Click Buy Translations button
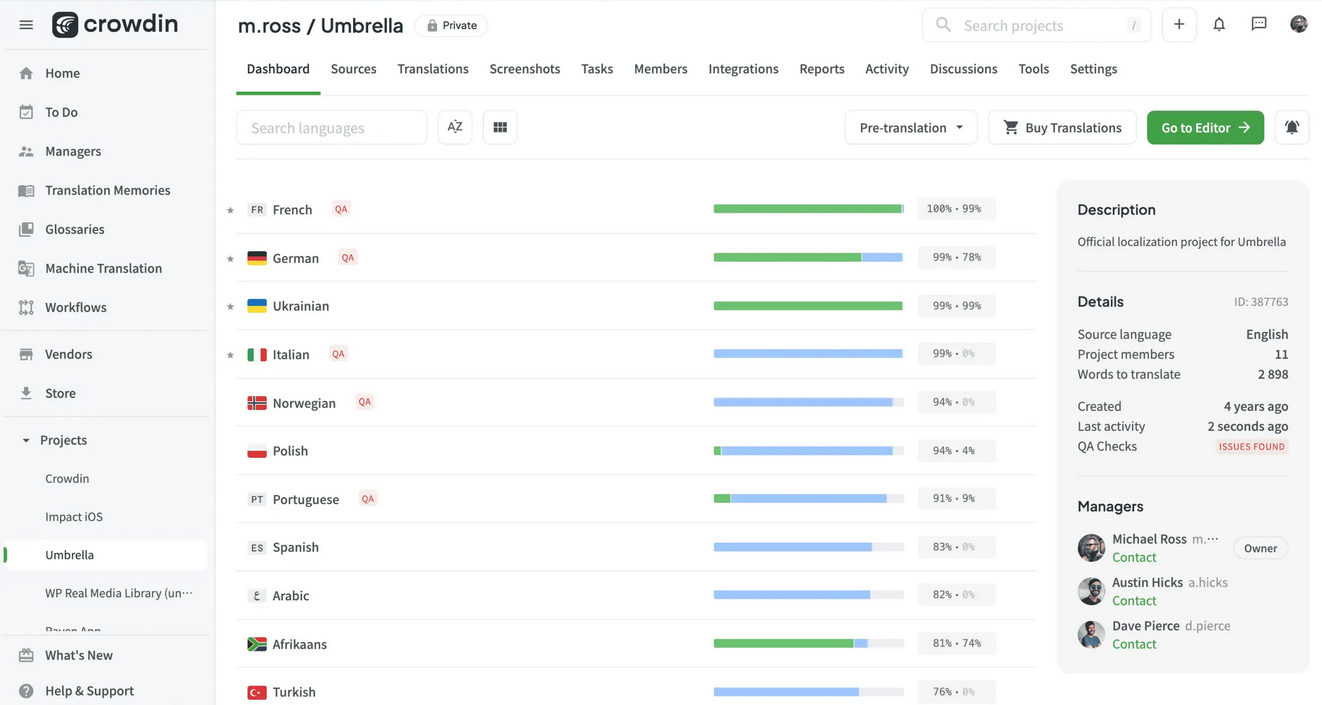 coord(1062,127)
